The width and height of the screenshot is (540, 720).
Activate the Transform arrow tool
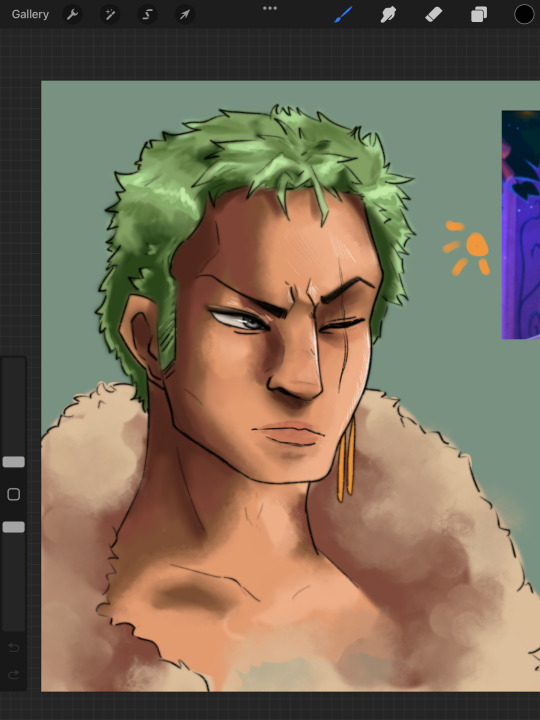(185, 15)
